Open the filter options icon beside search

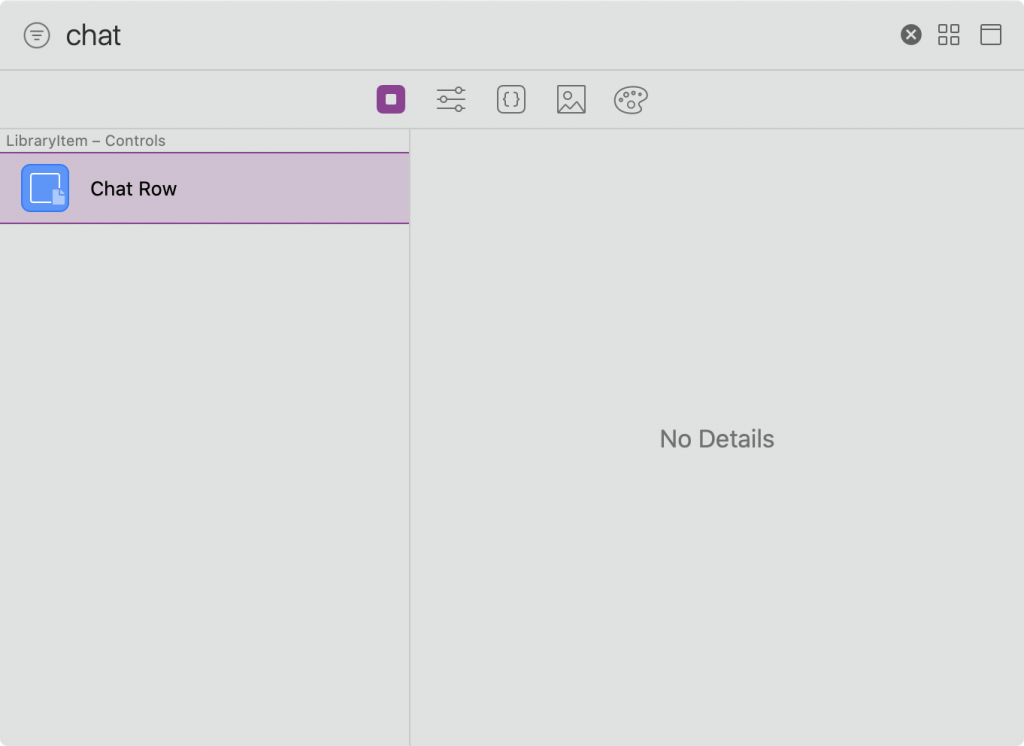[x=37, y=35]
